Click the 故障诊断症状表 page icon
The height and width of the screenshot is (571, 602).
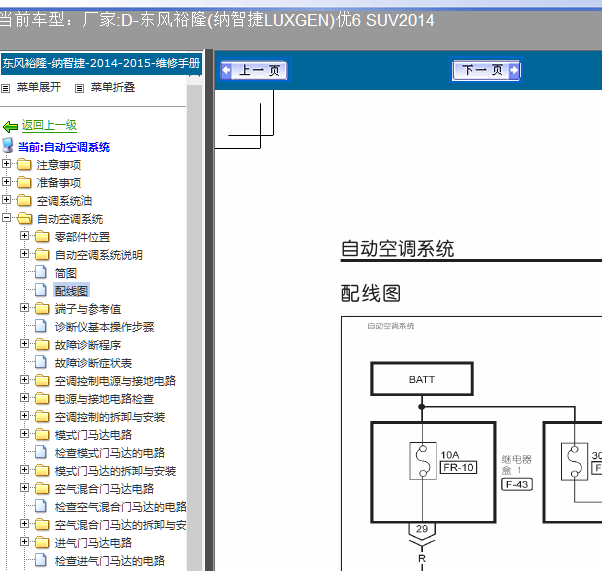pyautogui.click(x=41, y=362)
